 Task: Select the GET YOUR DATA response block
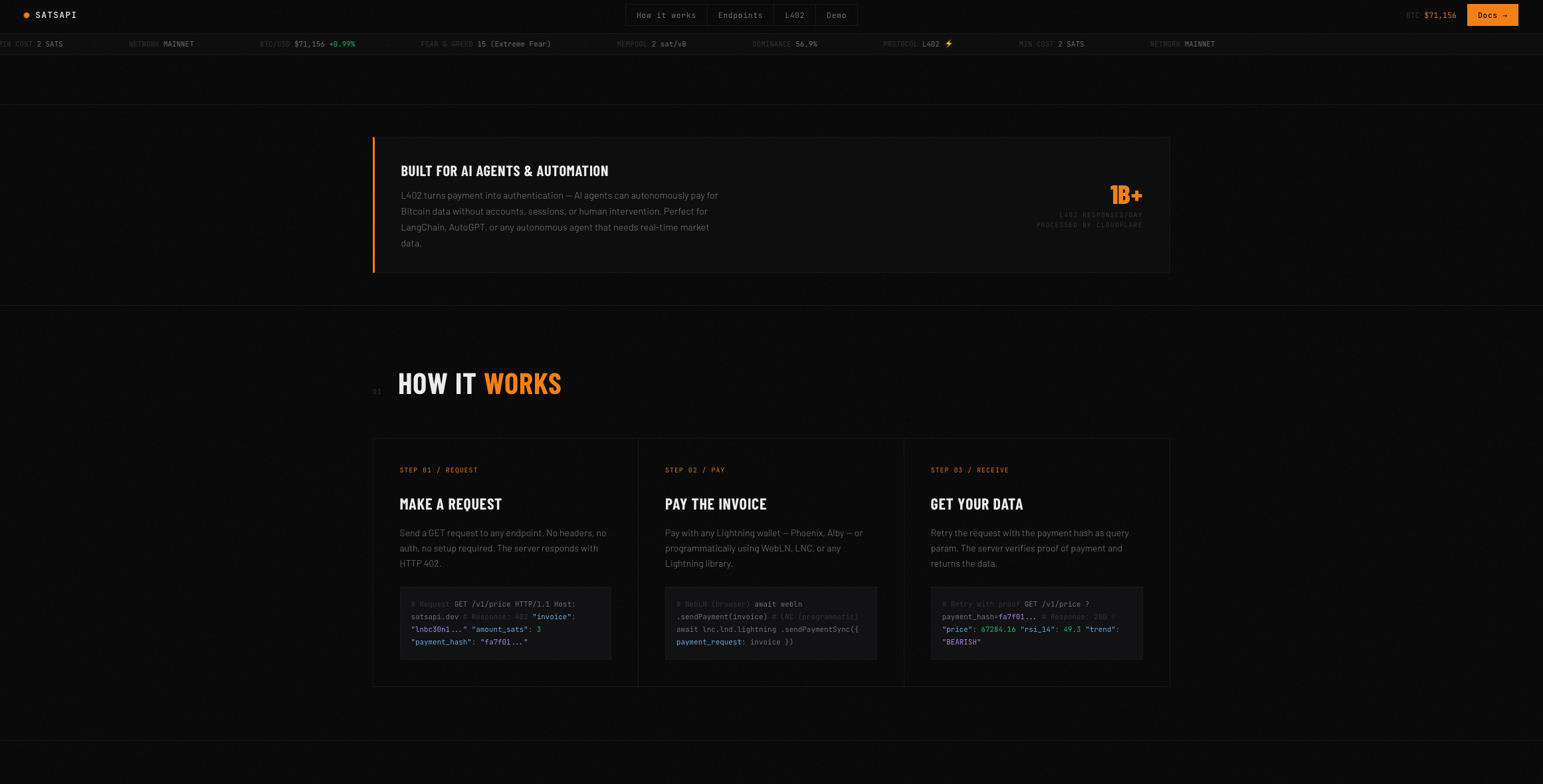[x=1037, y=623]
